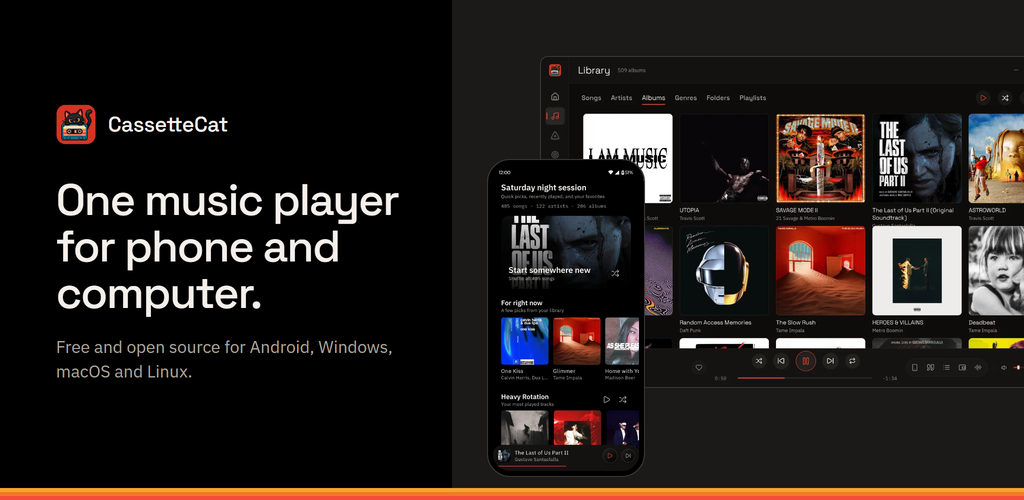Viewport: 1024px width, 500px height.
Task: Select the music library sidebar icon
Action: [555, 116]
